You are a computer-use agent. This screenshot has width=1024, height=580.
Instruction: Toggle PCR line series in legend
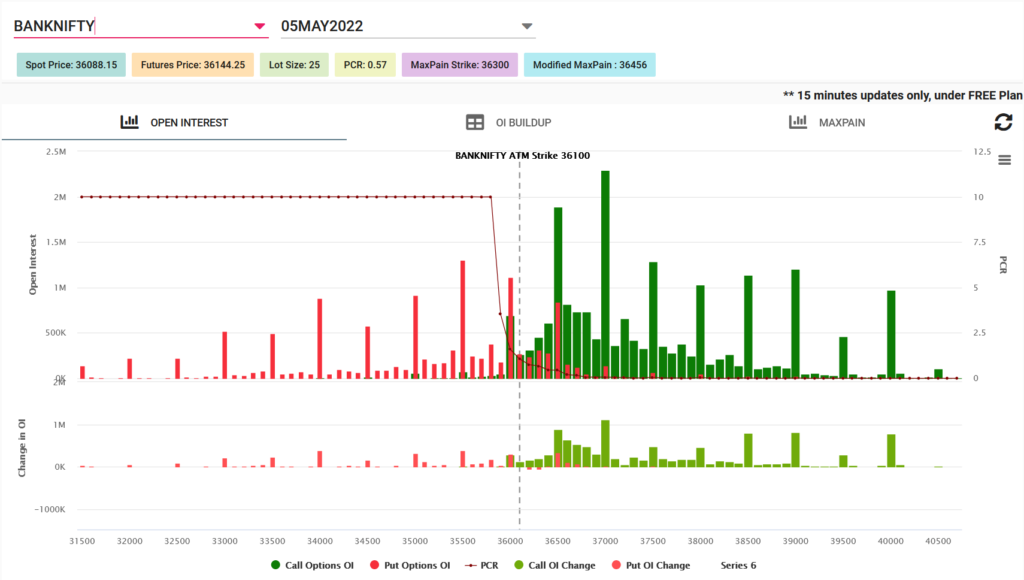[x=481, y=566]
